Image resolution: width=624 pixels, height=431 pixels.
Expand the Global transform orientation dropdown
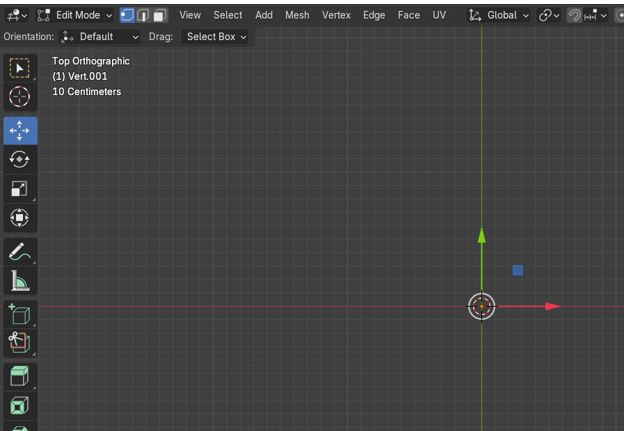click(x=499, y=15)
